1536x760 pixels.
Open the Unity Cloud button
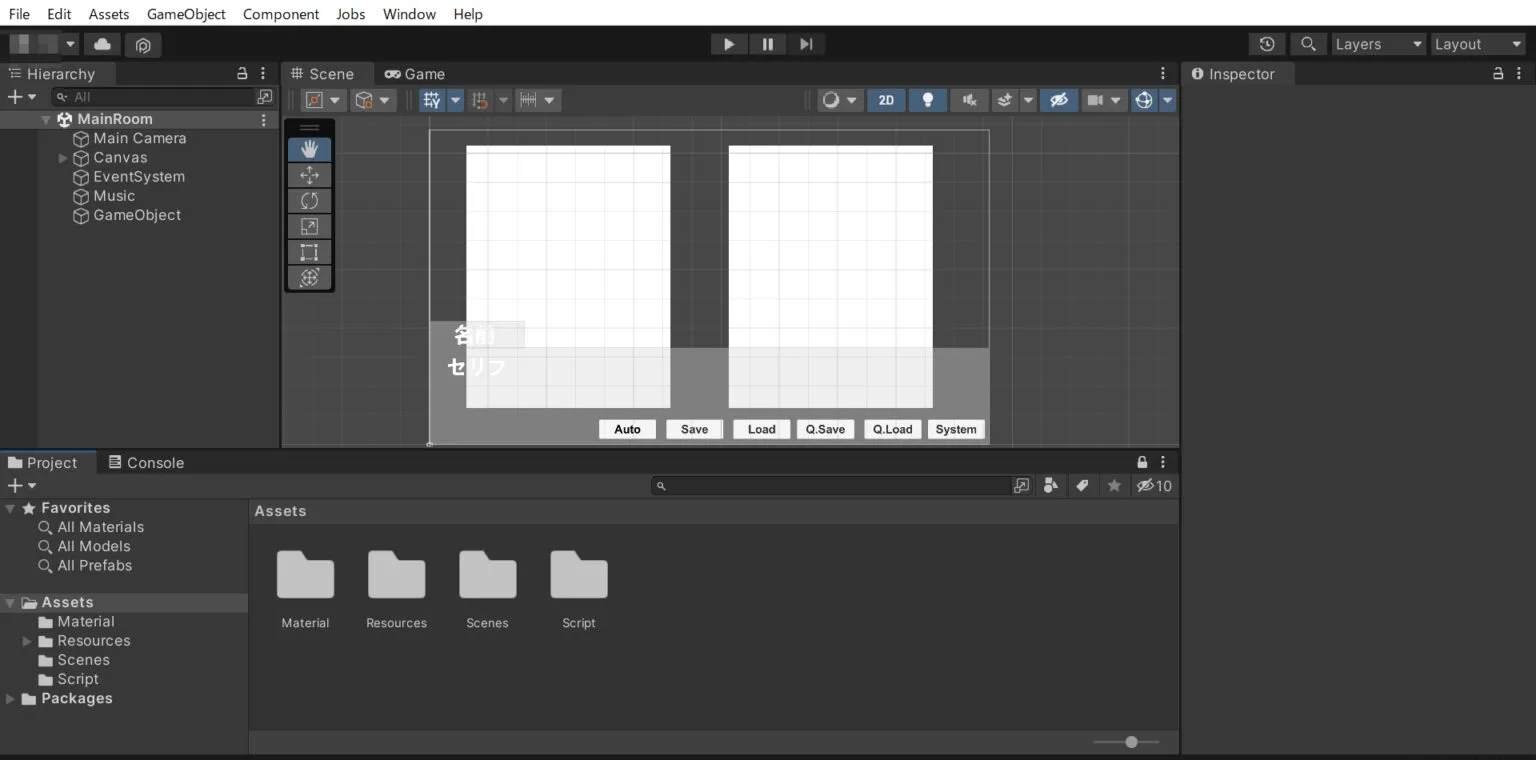[x=101, y=44]
